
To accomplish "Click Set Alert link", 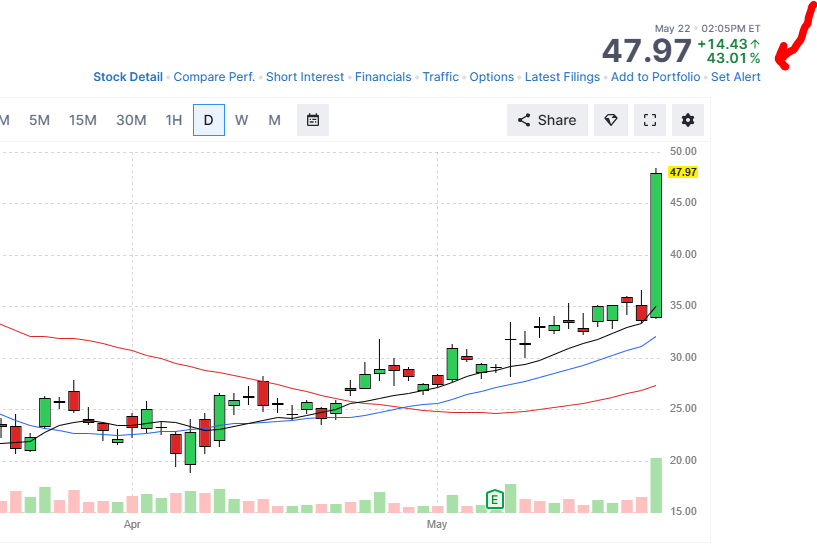I will pyautogui.click(x=736, y=77).
